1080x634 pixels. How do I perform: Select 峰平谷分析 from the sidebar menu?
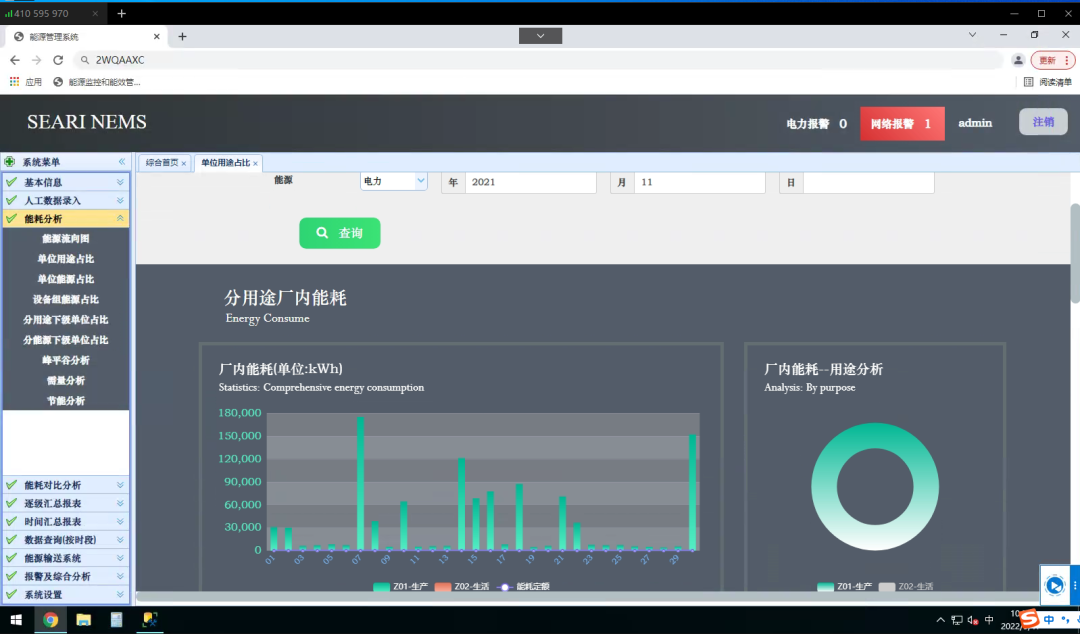coord(65,360)
